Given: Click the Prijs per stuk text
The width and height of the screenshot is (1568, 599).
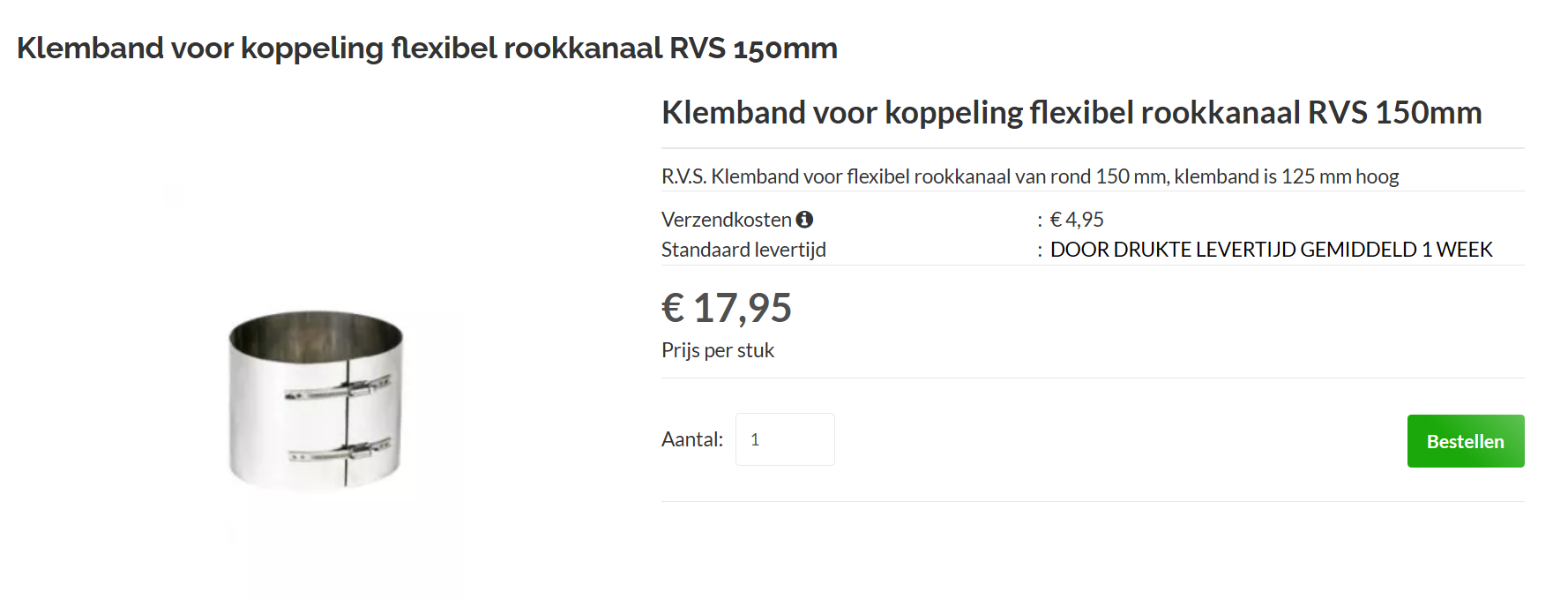Looking at the screenshot, I should (717, 350).
